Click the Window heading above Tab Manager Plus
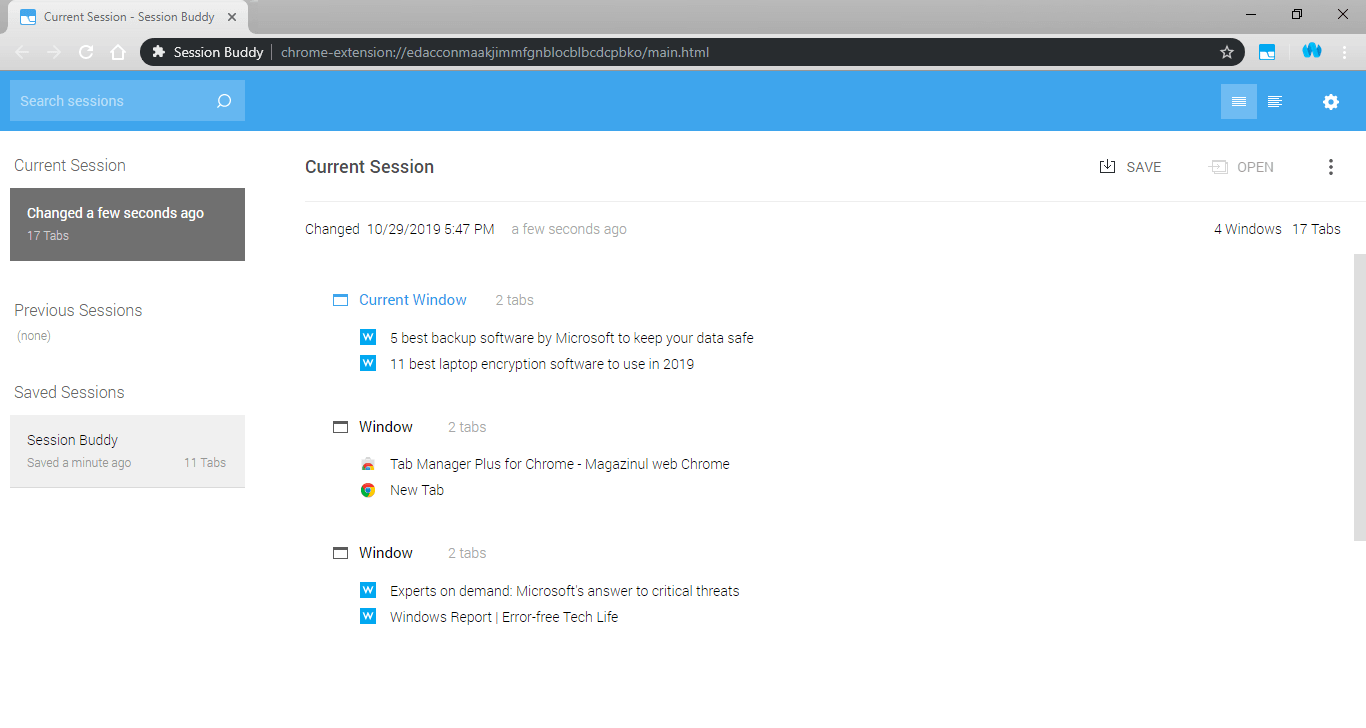The image size is (1366, 728). coord(386,427)
